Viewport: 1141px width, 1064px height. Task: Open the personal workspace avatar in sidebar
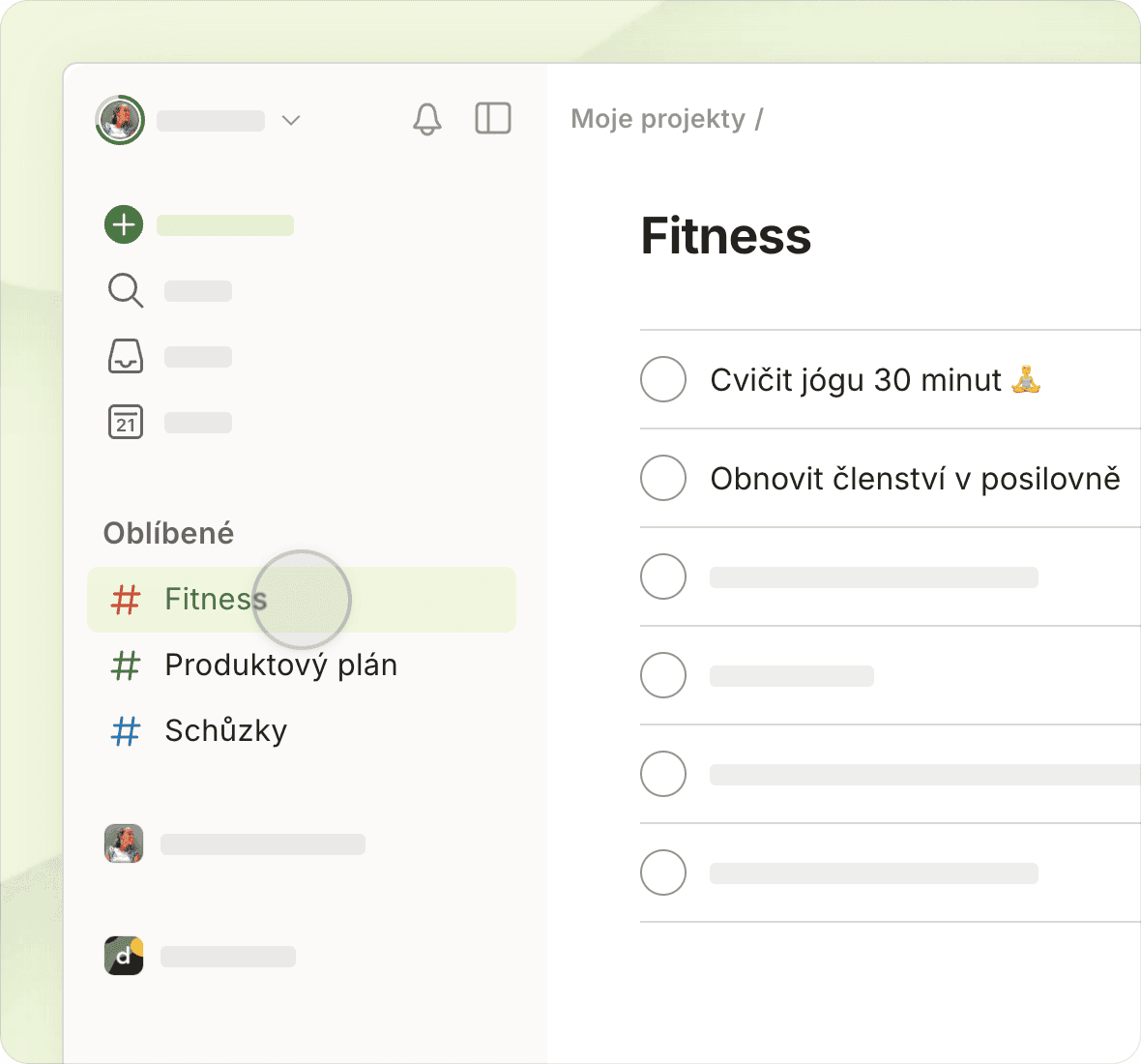pyautogui.click(x=124, y=843)
